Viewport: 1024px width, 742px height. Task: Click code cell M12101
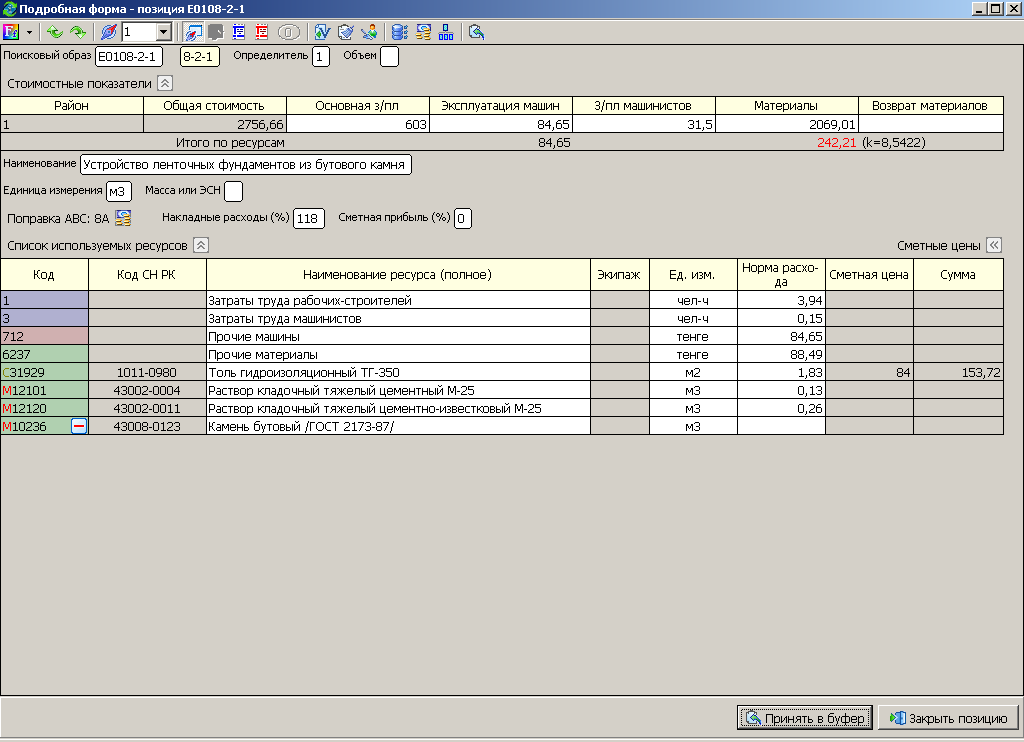(x=44, y=391)
